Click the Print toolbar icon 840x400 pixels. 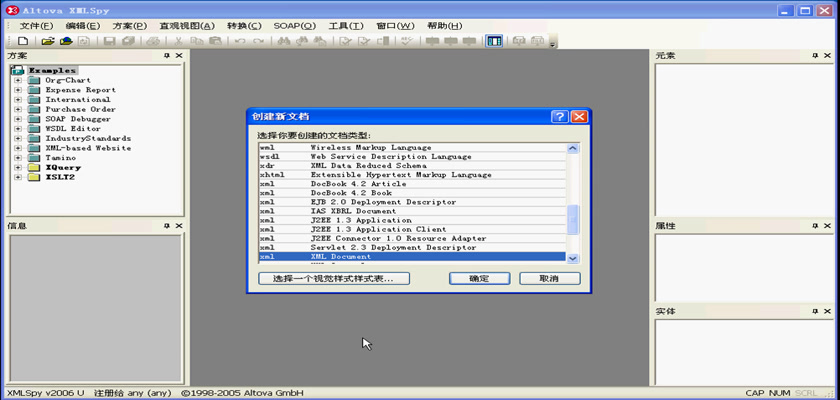point(153,41)
